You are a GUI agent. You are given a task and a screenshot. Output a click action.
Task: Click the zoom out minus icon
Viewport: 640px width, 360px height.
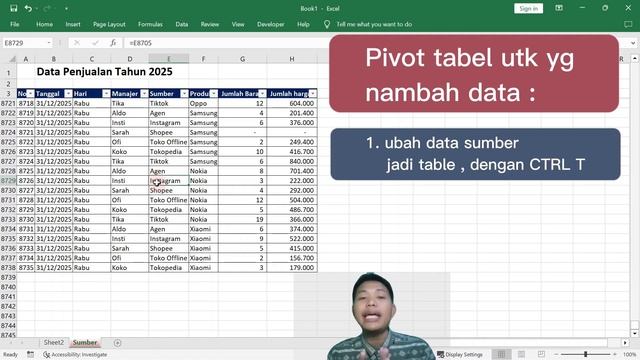click(556, 354)
